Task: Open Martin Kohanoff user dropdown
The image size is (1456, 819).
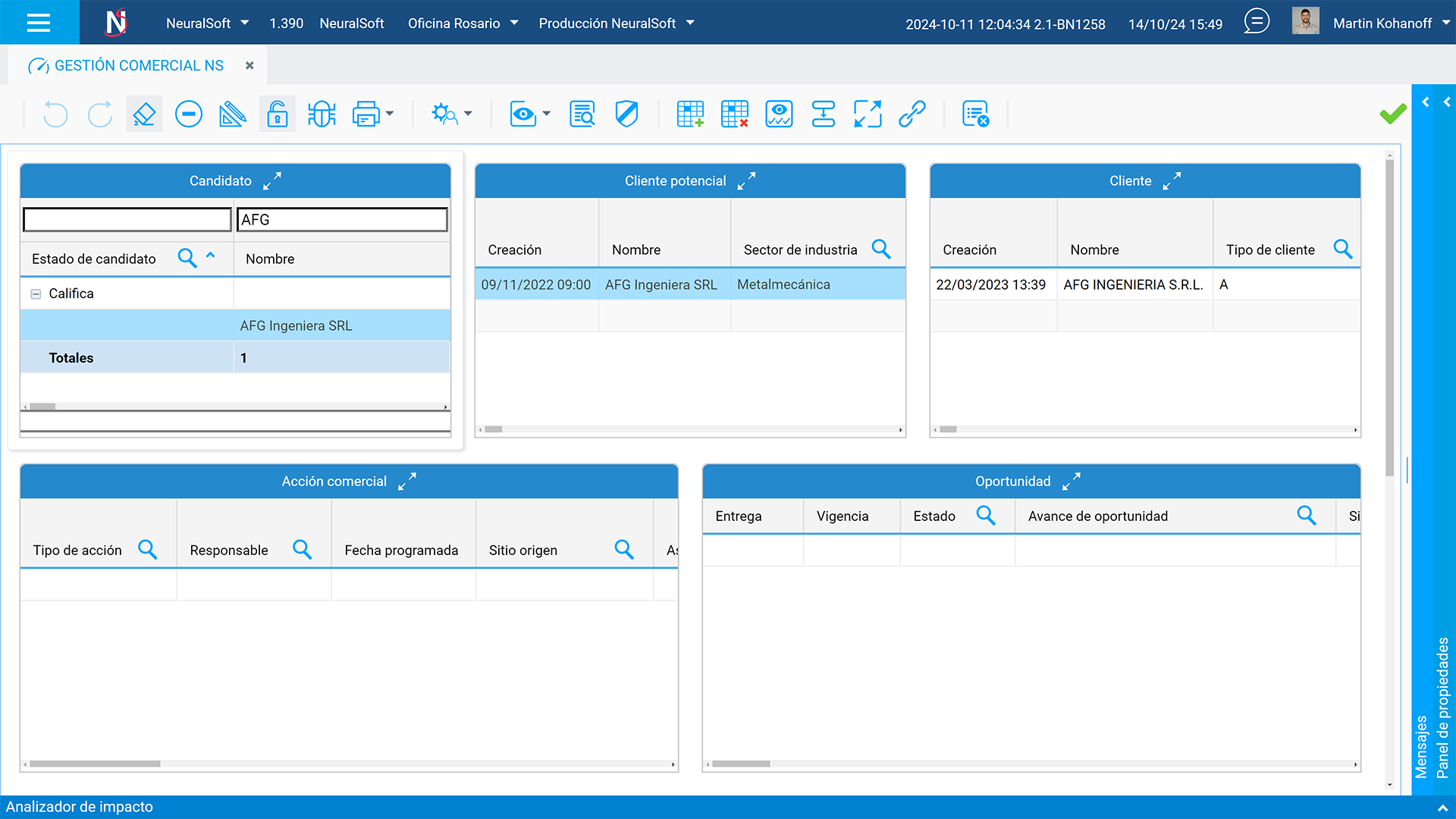Action: pos(1446,23)
